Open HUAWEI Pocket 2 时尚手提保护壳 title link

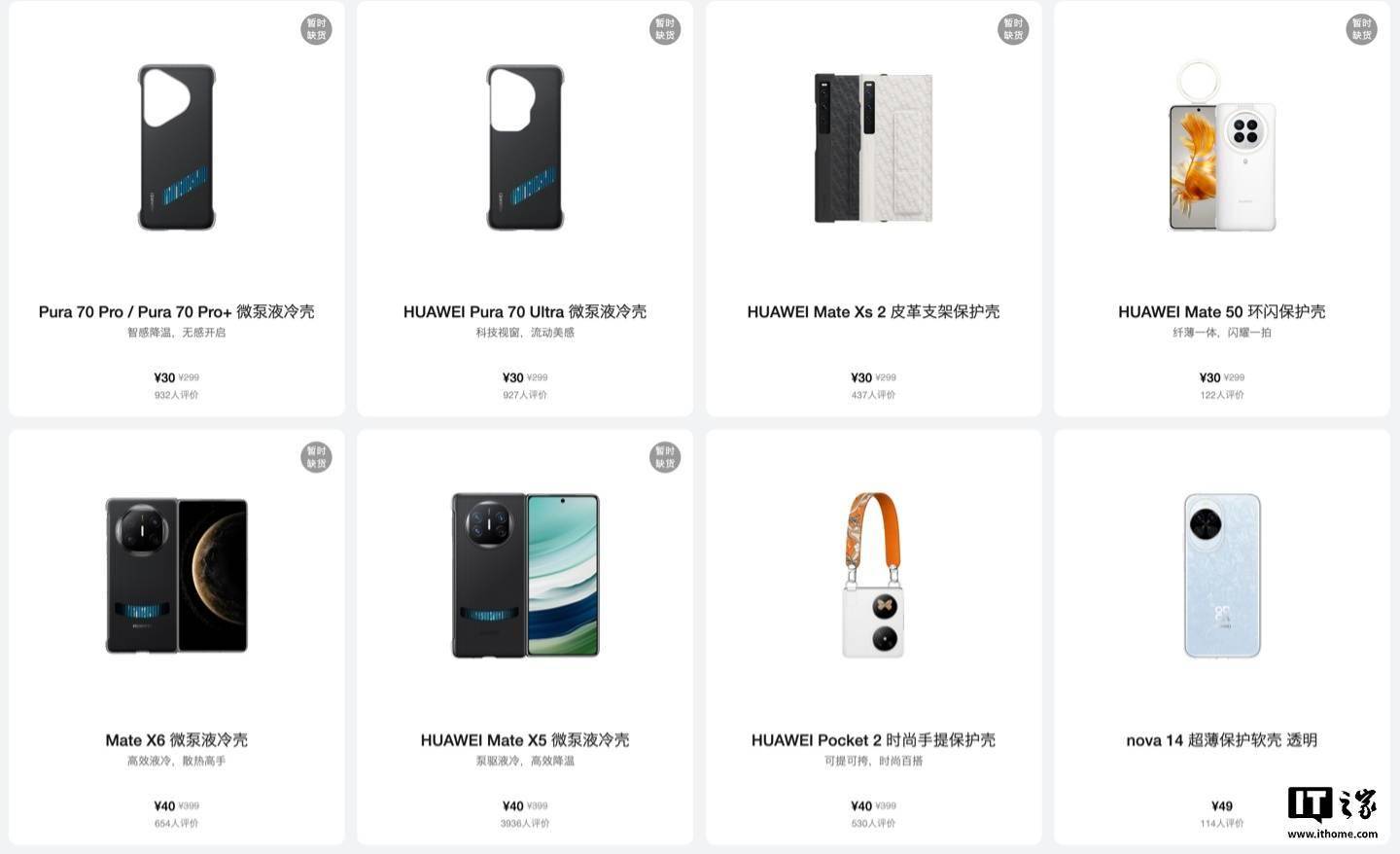pos(873,740)
